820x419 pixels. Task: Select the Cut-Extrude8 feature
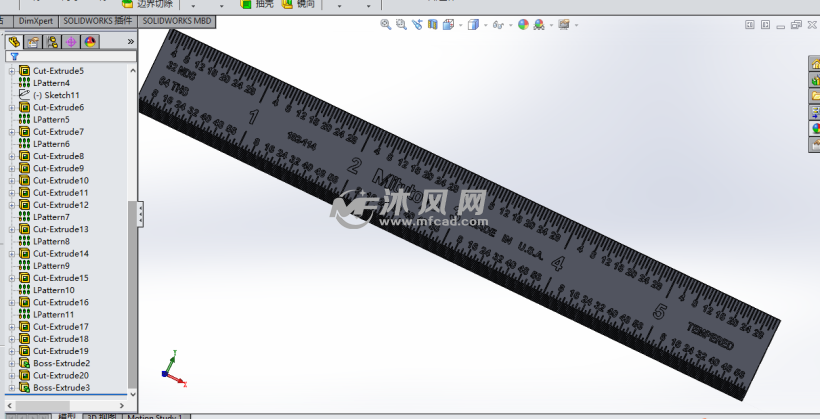58,156
